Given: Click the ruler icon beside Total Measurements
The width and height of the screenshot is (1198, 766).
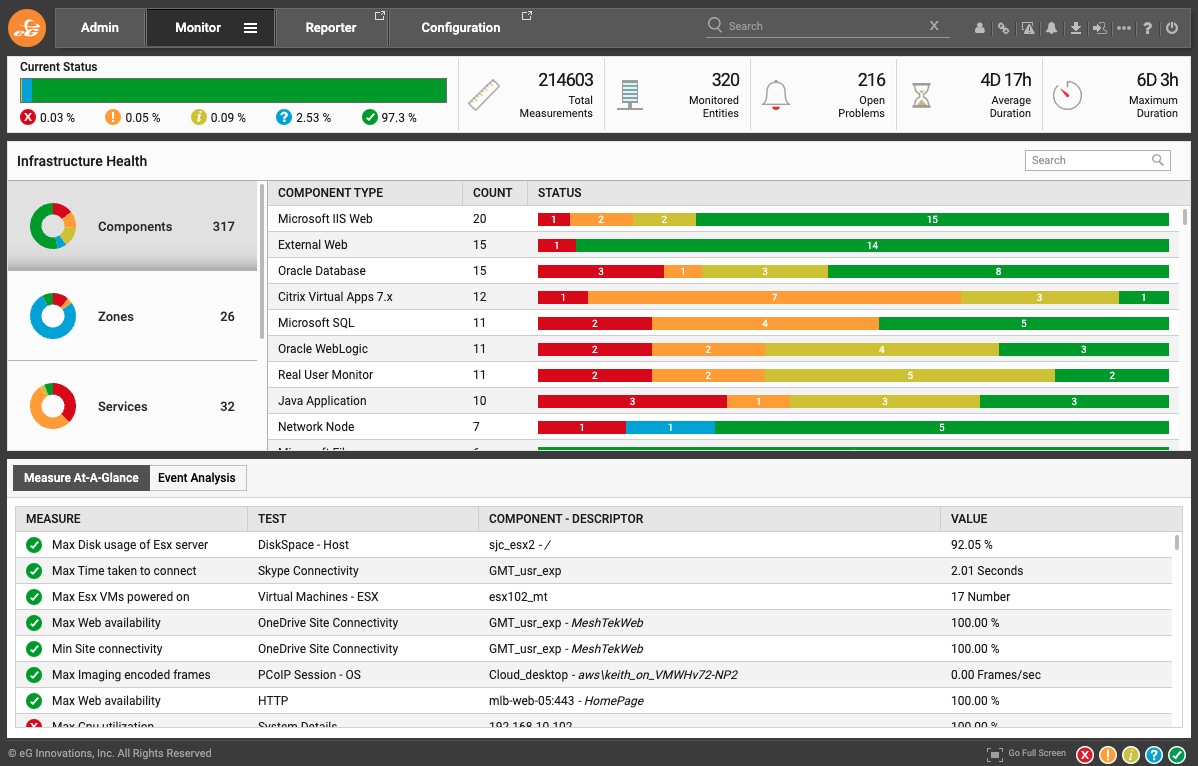Looking at the screenshot, I should coord(484,95).
